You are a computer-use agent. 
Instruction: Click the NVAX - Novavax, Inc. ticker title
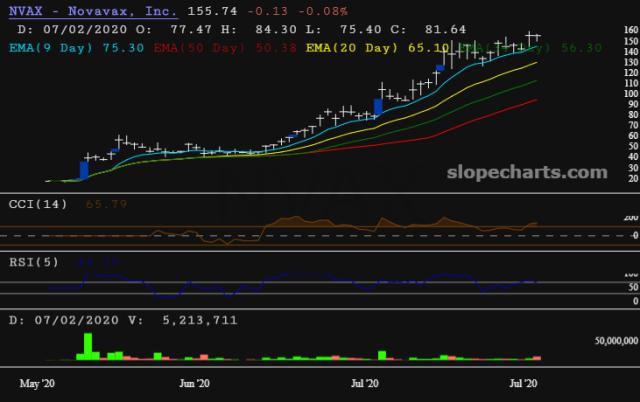(x=91, y=13)
